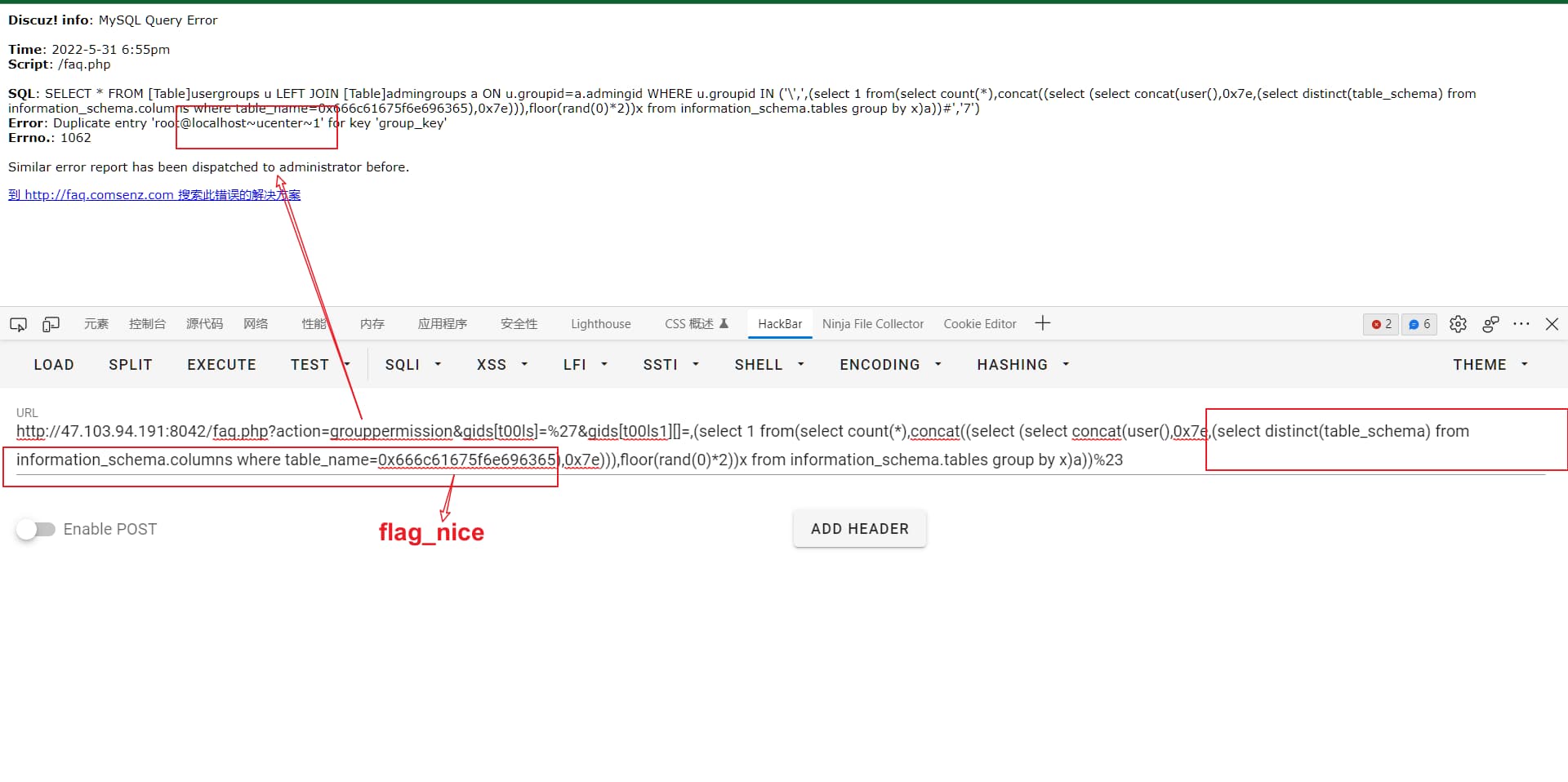Click the script path /faq.php
This screenshot has height=782, width=1568.
coord(84,64)
